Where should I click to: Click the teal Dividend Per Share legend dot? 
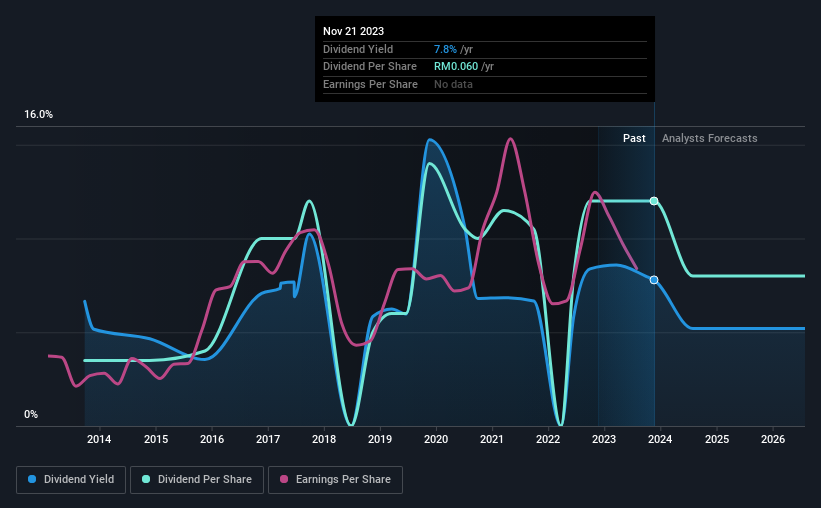146,479
